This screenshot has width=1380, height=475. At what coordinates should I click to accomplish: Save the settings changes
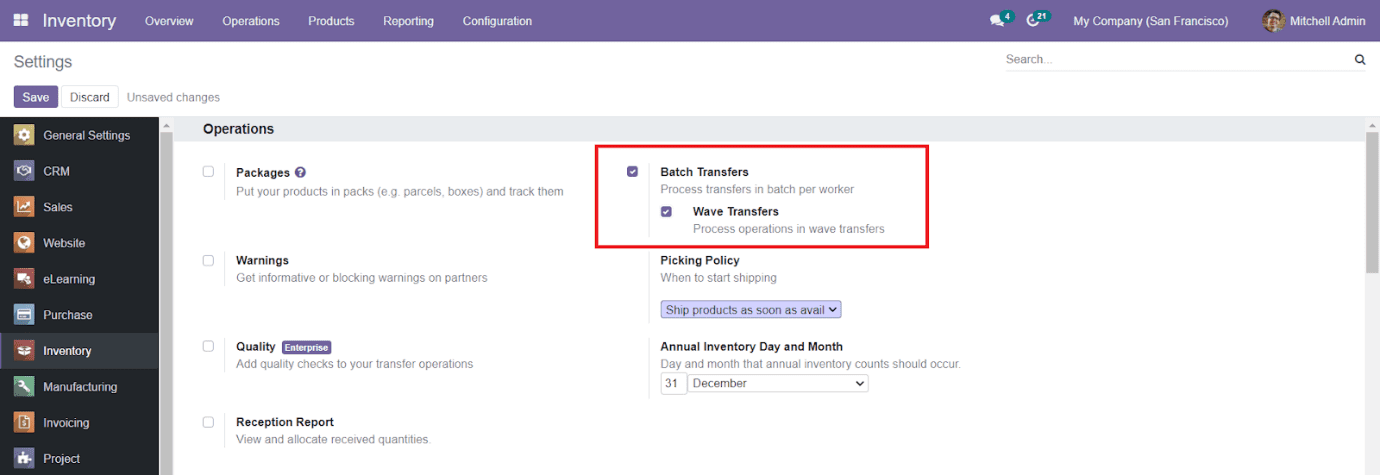[35, 97]
